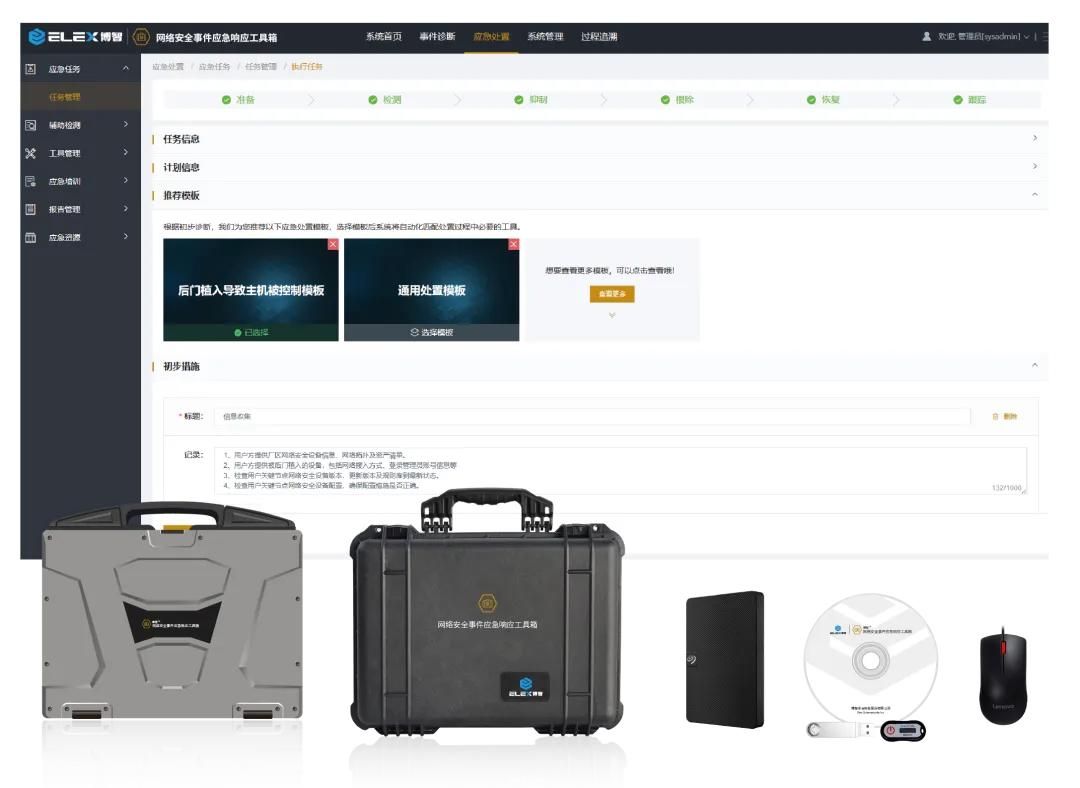The image size is (1080, 788).
Task: Open the sysadmin account dropdown
Action: click(984, 37)
